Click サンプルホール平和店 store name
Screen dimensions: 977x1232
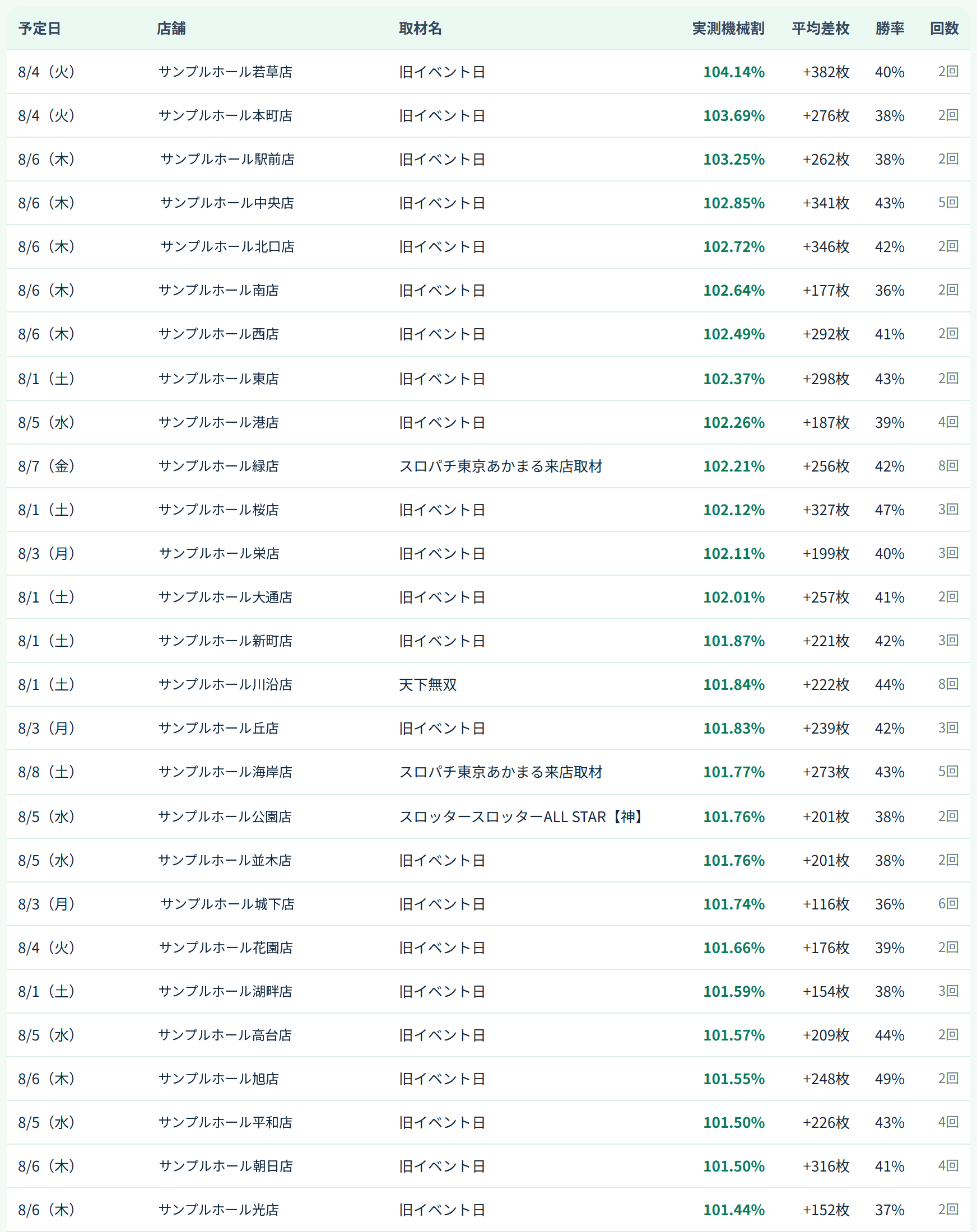click(225, 1123)
